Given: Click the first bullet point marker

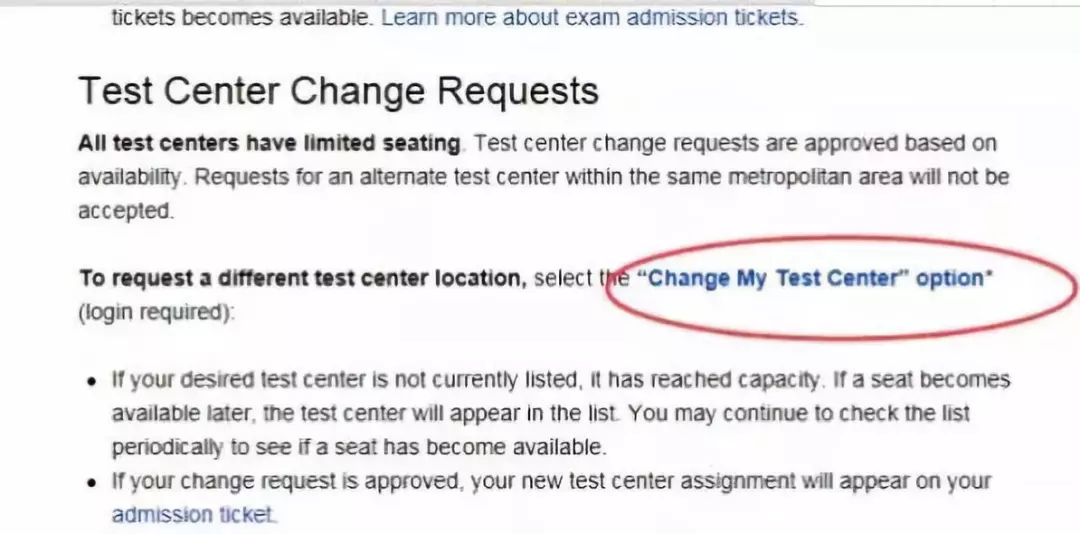Looking at the screenshot, I should point(91,381).
